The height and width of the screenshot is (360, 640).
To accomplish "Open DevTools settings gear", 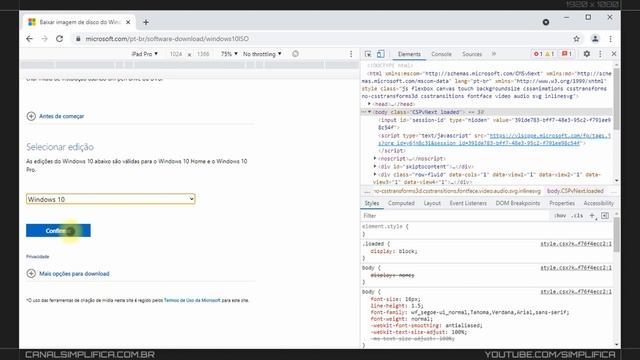I will 587,54.
